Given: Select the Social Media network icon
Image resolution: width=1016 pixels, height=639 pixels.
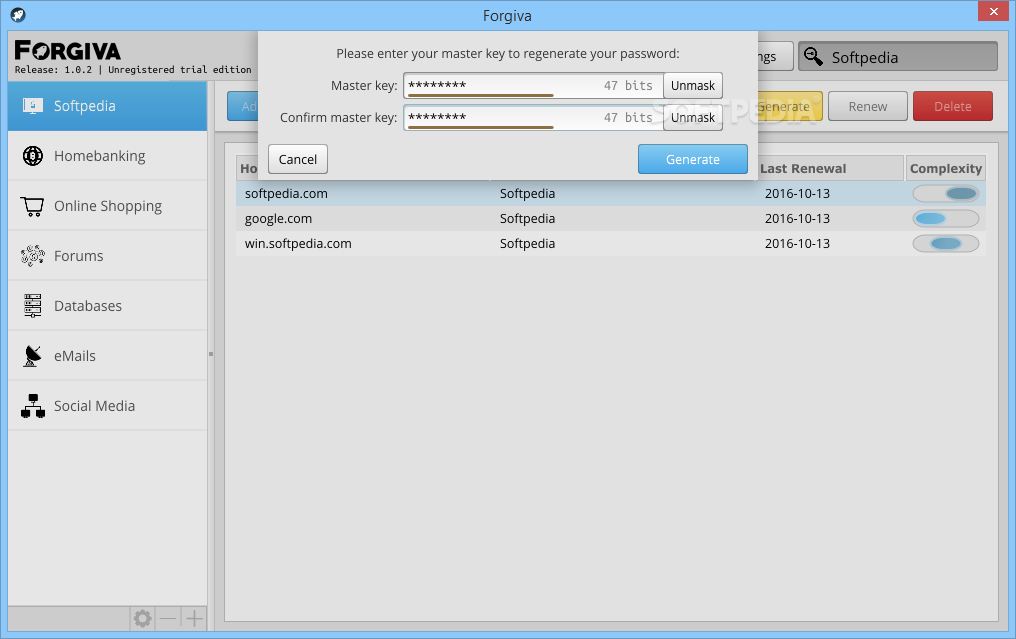Looking at the screenshot, I should (x=32, y=406).
